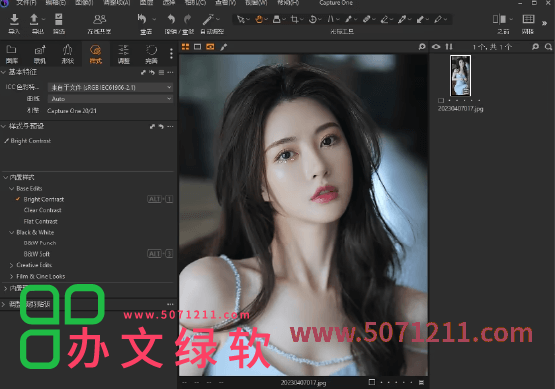Screen dimensions: 555x389
Task: Select the pointer Select cursor tool
Action: tap(240, 19)
